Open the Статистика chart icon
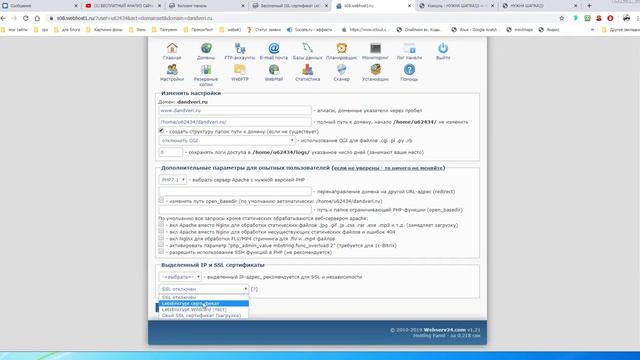640x360 pixels. tap(307, 70)
